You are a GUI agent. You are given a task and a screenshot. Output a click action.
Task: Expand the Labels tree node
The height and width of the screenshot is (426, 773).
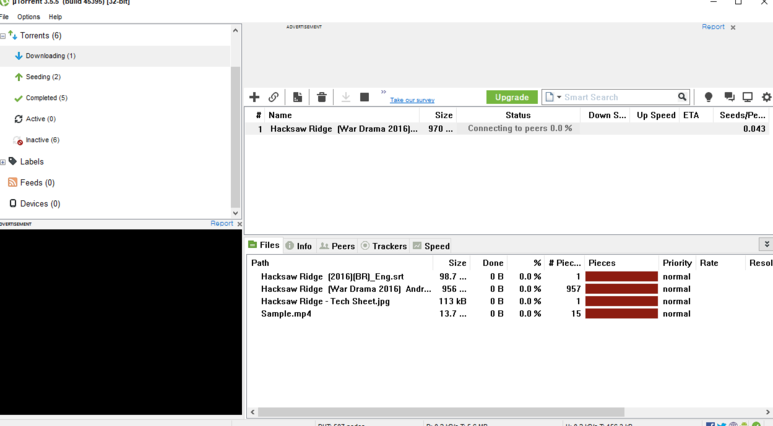3,162
